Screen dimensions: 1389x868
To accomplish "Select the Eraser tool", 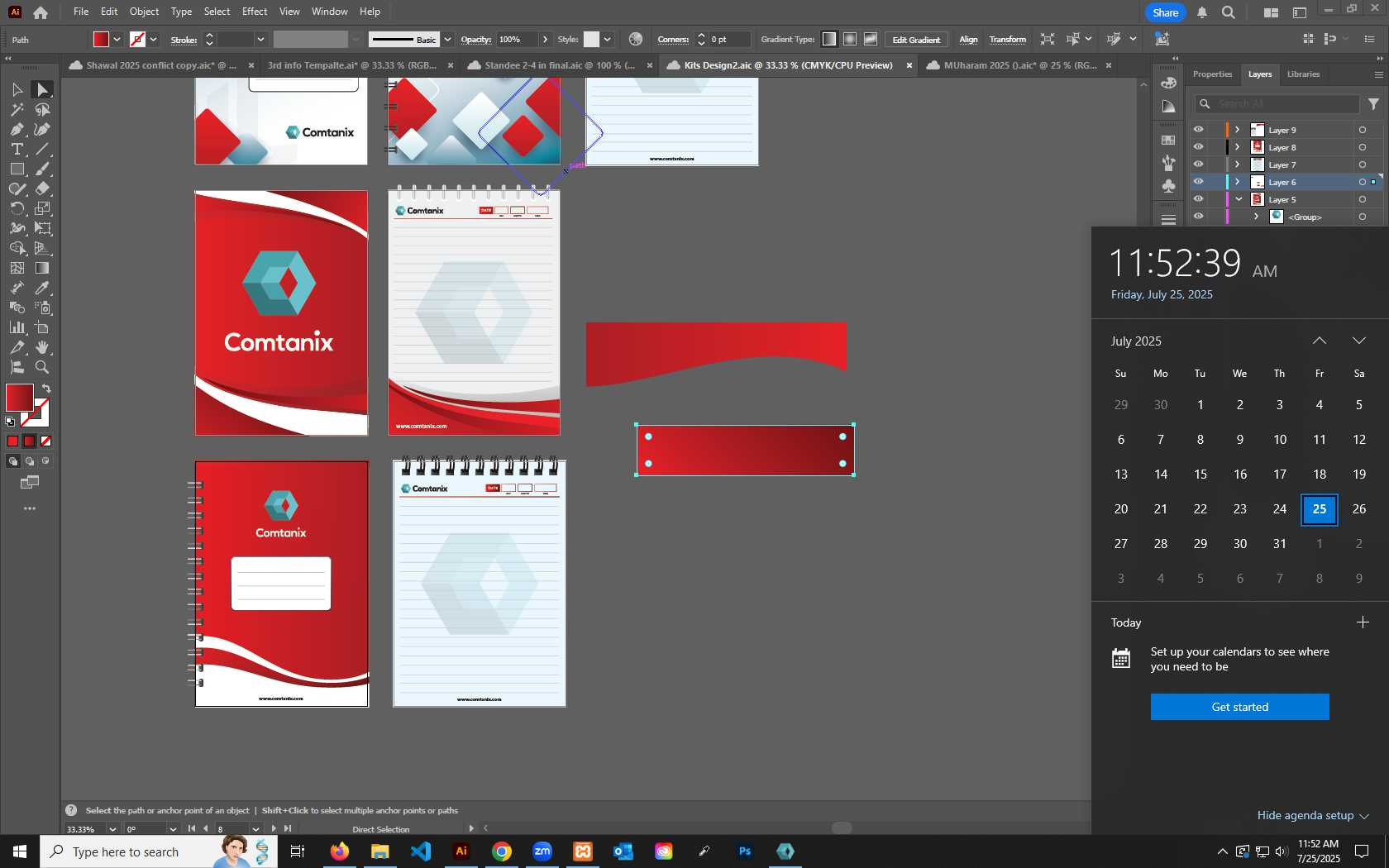I will 42,188.
